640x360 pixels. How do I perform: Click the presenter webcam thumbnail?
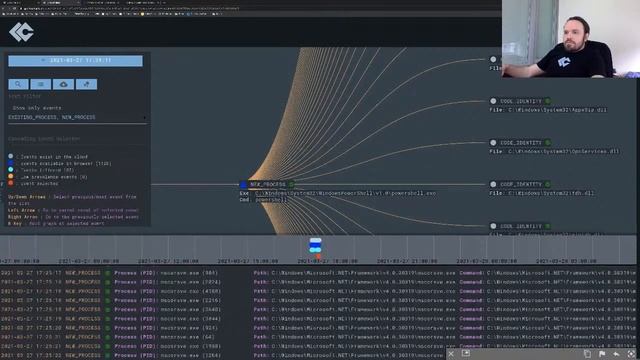pyautogui.click(x=571, y=38)
